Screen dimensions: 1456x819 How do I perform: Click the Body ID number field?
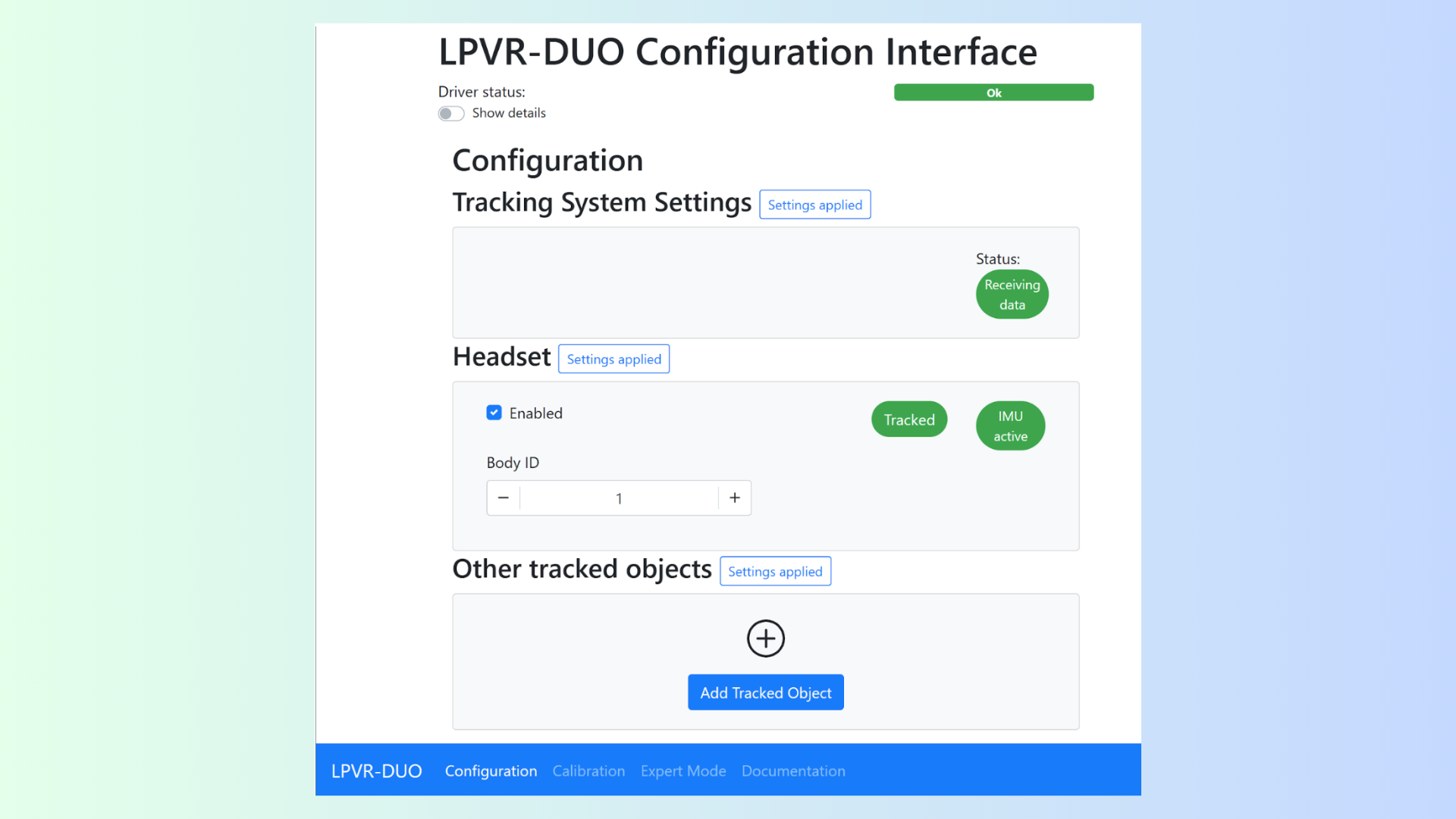pyautogui.click(x=619, y=498)
